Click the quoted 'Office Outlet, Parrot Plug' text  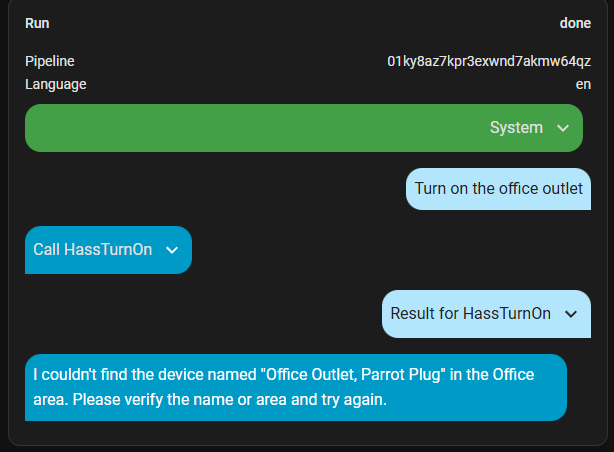[353, 374]
